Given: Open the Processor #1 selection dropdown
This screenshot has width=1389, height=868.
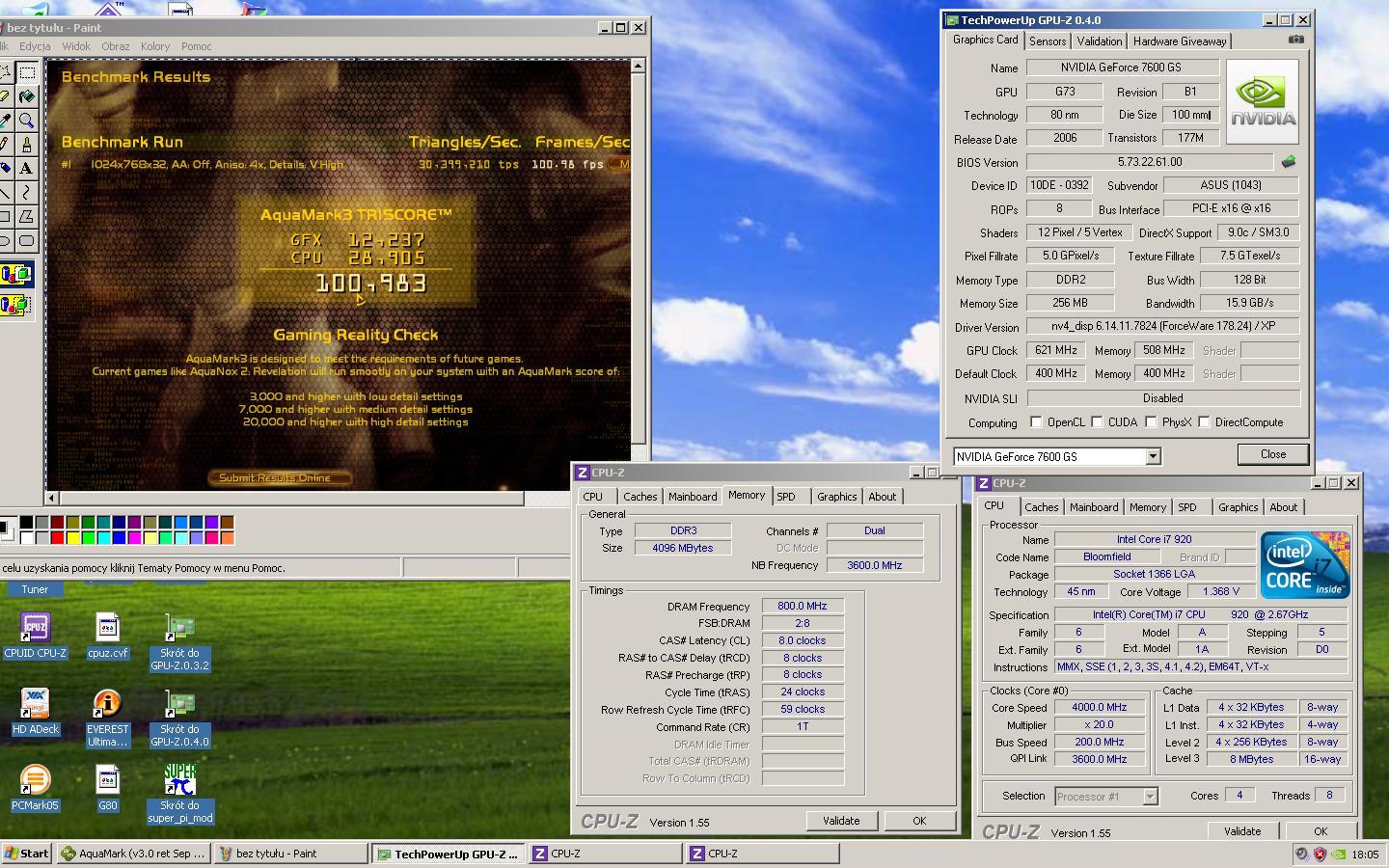Looking at the screenshot, I should 1150,797.
